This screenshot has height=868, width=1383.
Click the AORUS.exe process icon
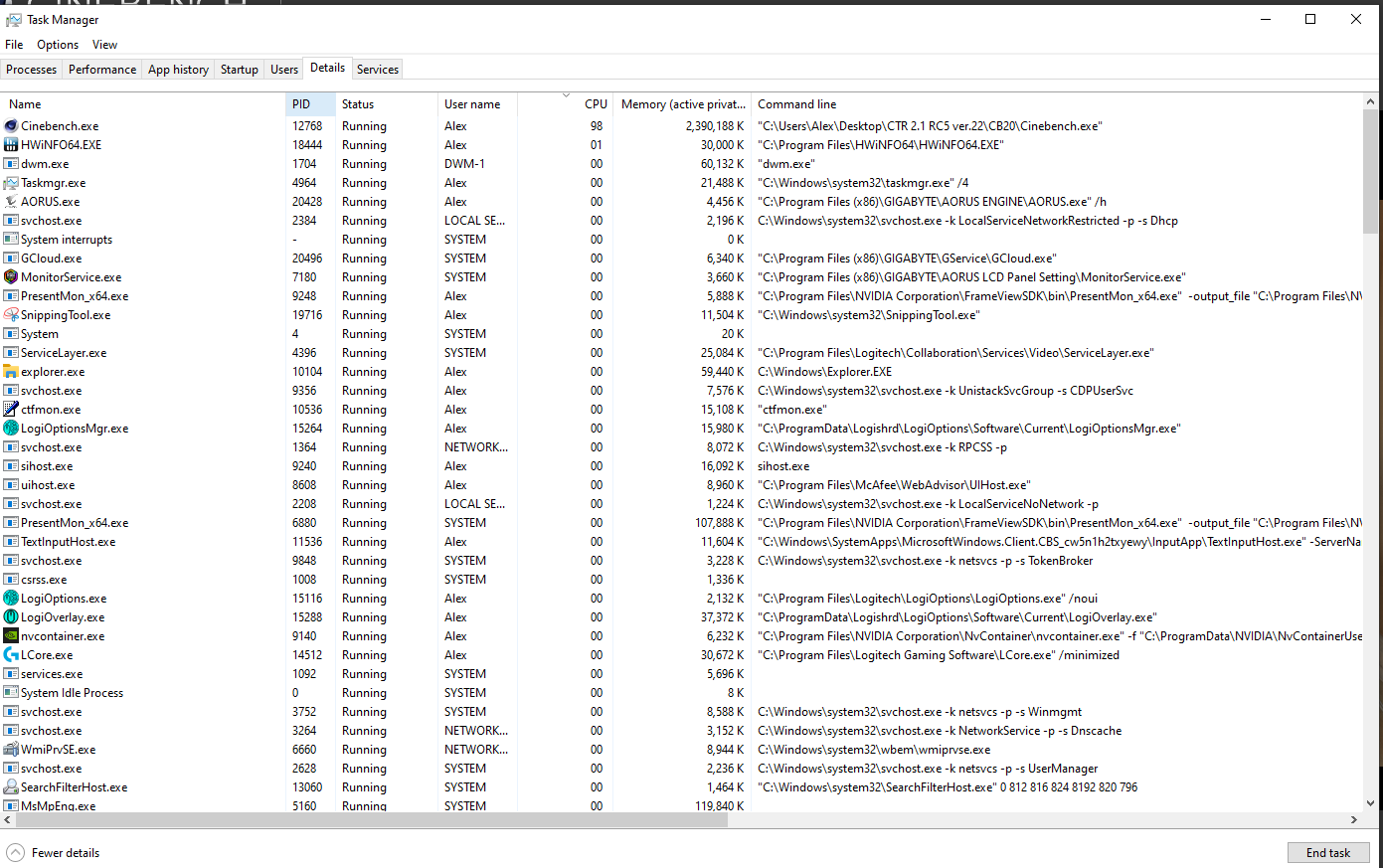coord(11,202)
